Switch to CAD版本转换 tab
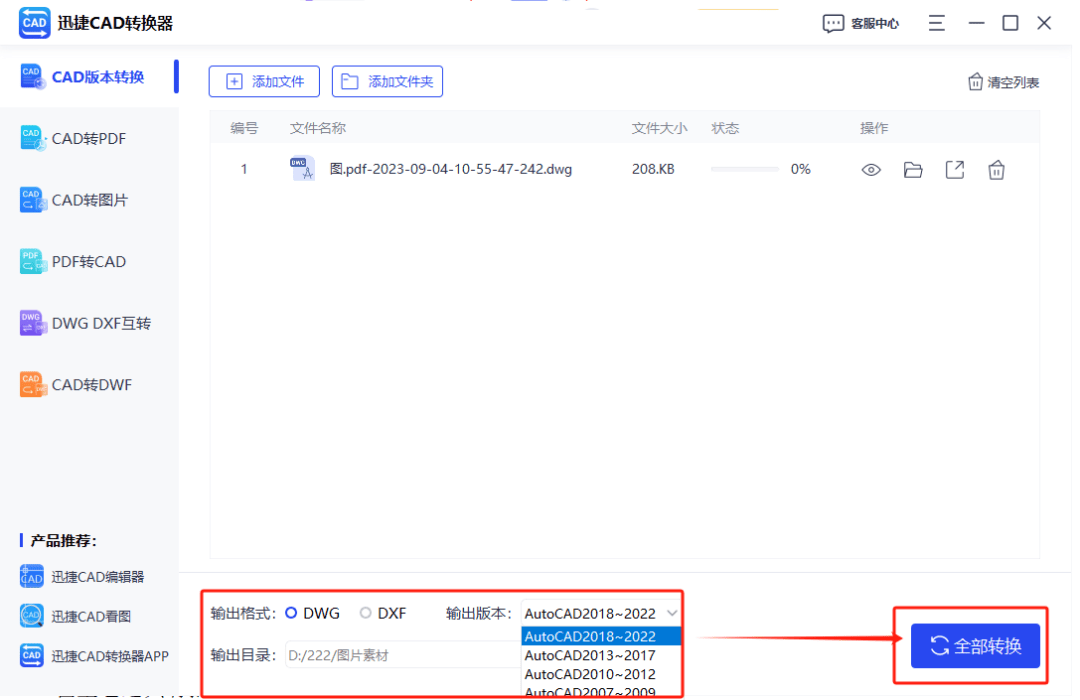The width and height of the screenshot is (1080, 700). coord(90,76)
